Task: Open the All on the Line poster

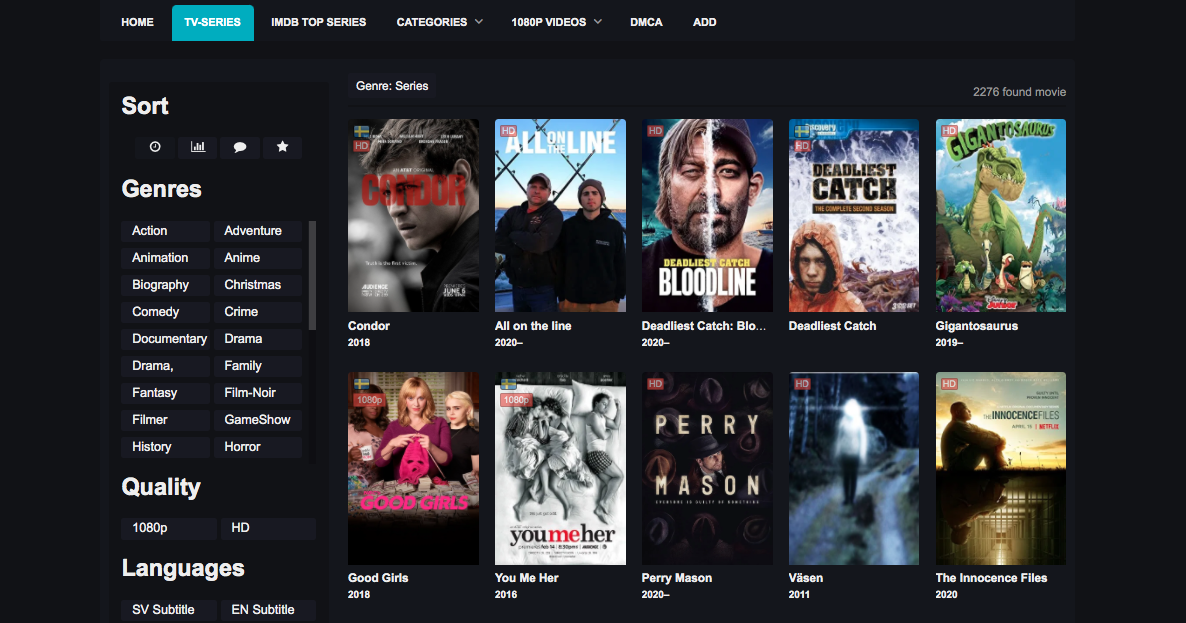Action: tap(560, 215)
